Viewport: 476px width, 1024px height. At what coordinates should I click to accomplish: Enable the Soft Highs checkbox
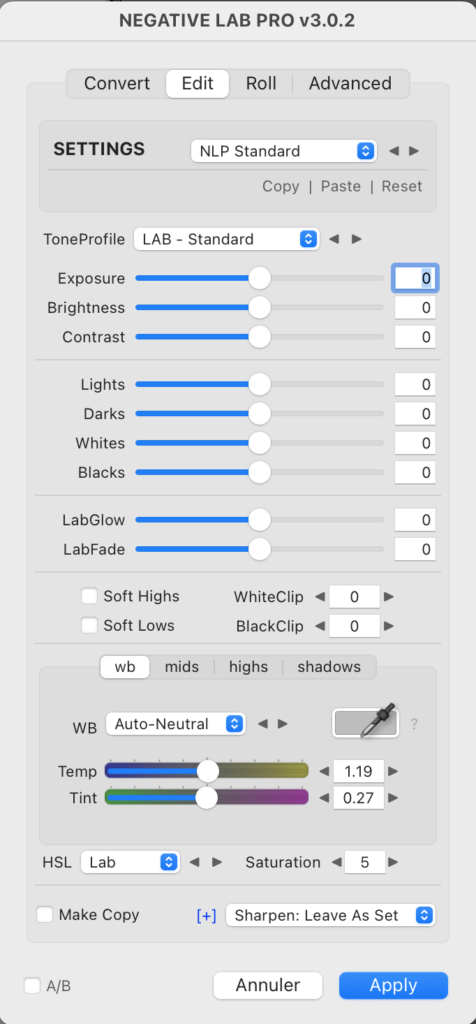[89, 596]
